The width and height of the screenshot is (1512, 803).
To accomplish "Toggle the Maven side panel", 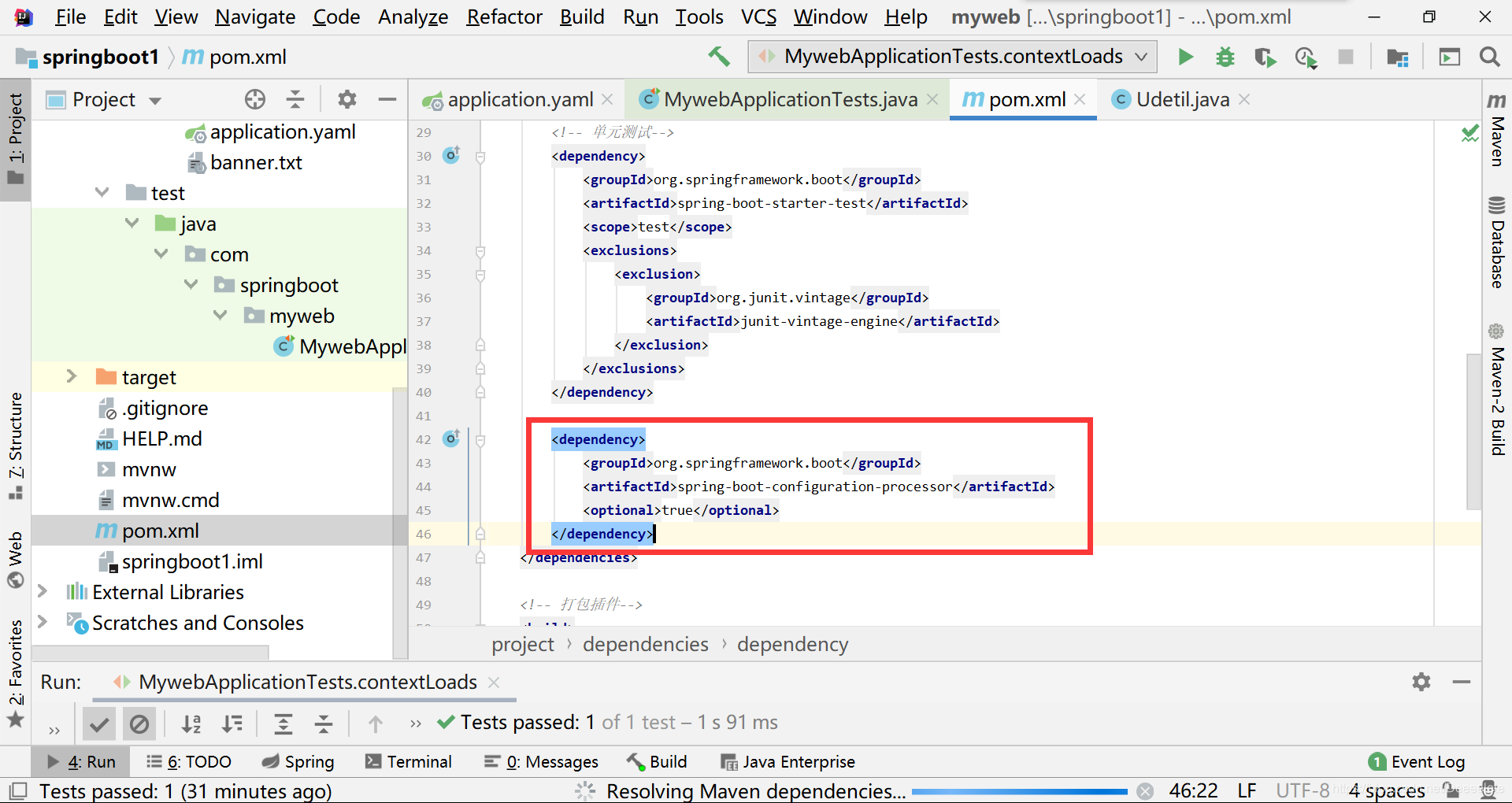I will click(1497, 129).
